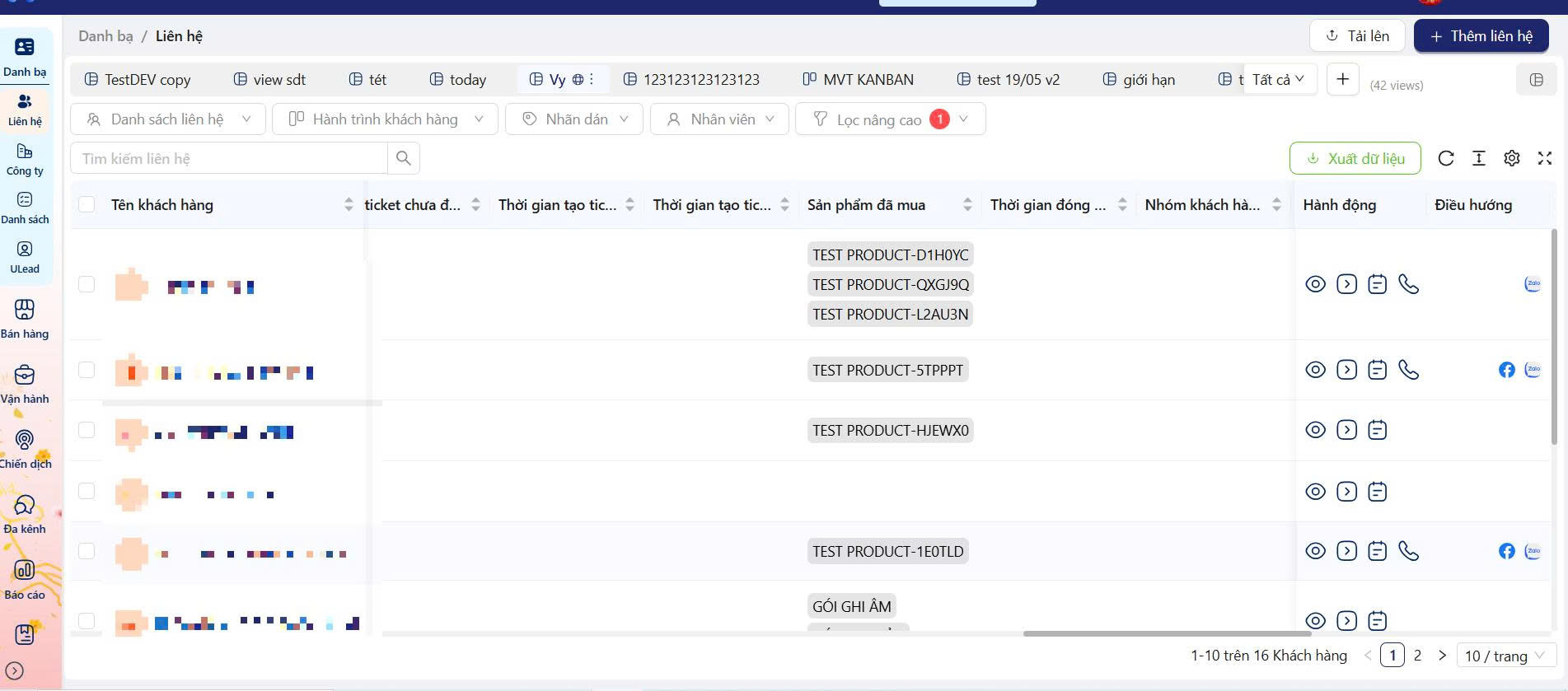This screenshot has height=691, width=1568.
Task: Switch to test 19/05 v2 tab
Action: click(x=1009, y=79)
